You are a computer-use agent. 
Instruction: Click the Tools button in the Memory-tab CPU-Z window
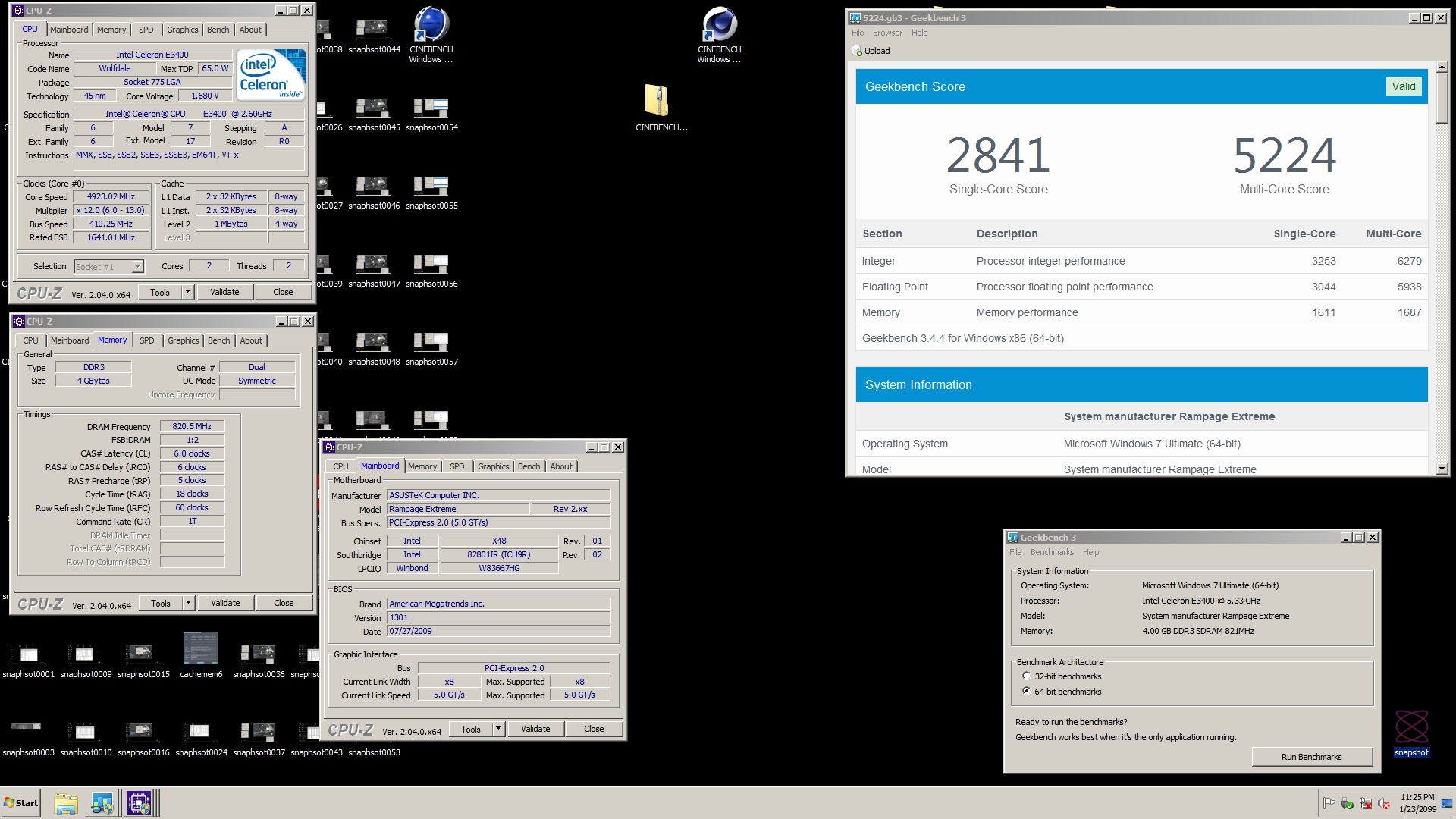161,603
